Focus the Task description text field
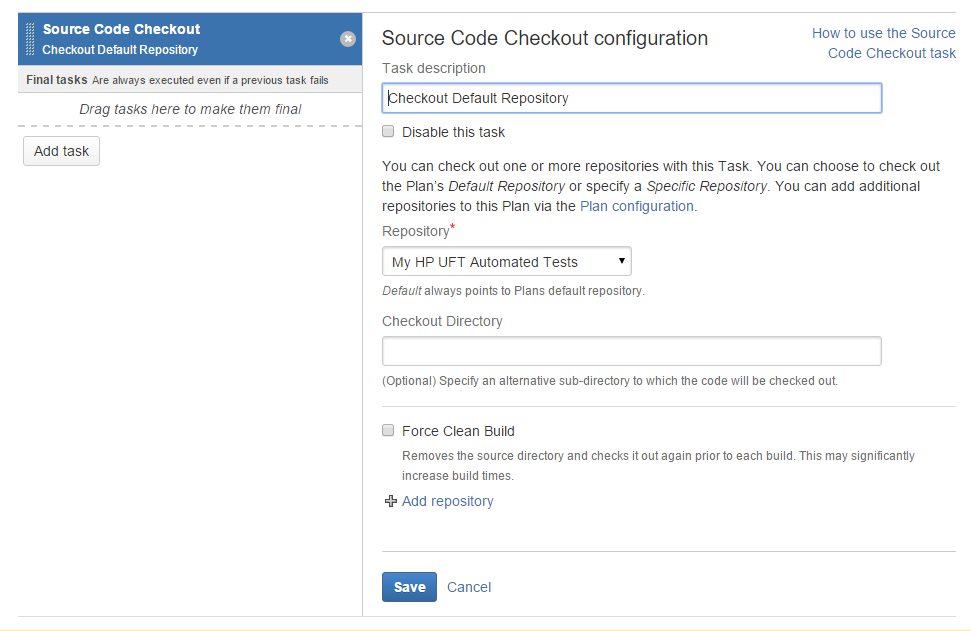The height and width of the screenshot is (631, 971). coord(632,98)
